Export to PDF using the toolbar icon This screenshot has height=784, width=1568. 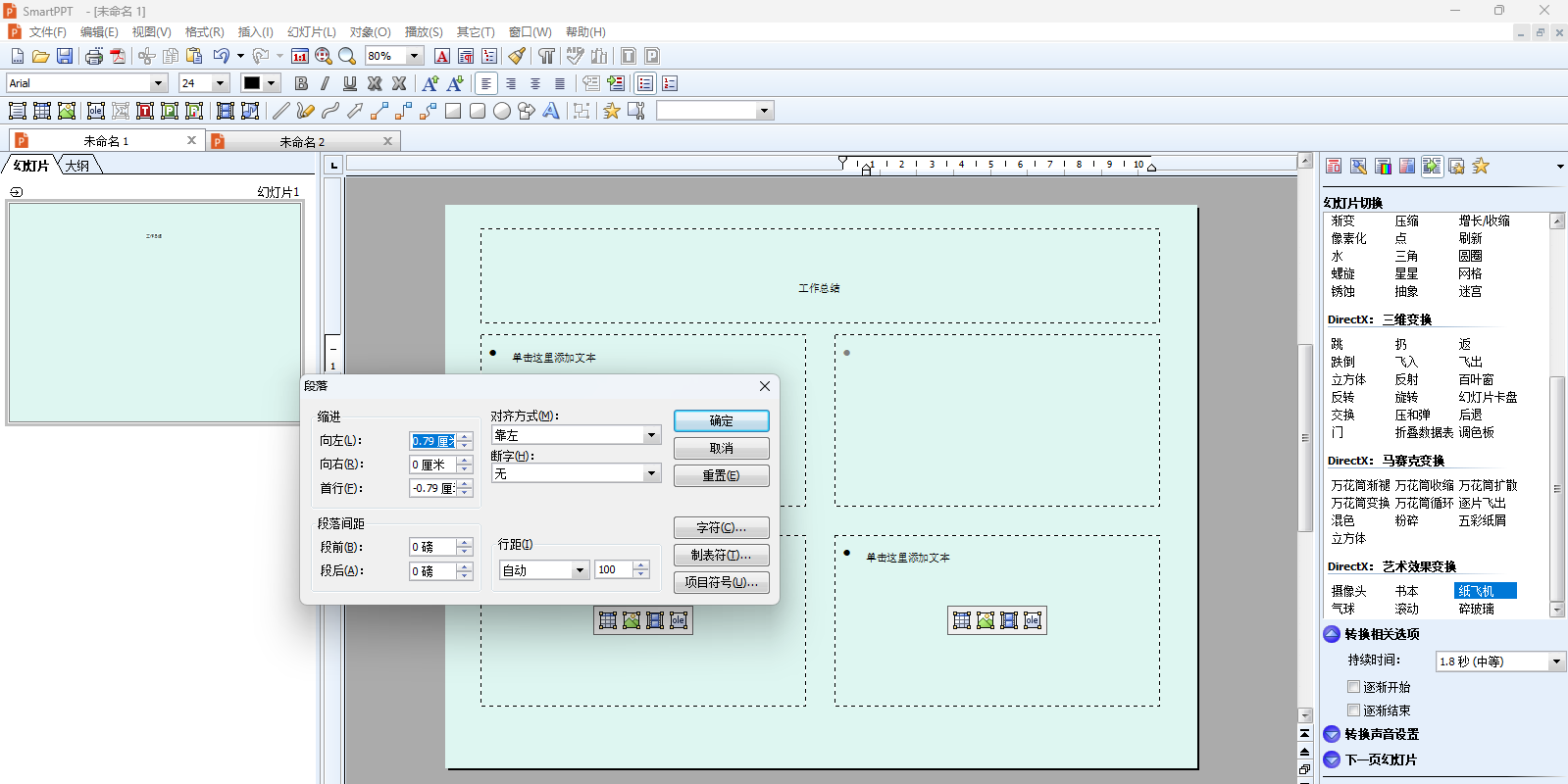click(118, 56)
